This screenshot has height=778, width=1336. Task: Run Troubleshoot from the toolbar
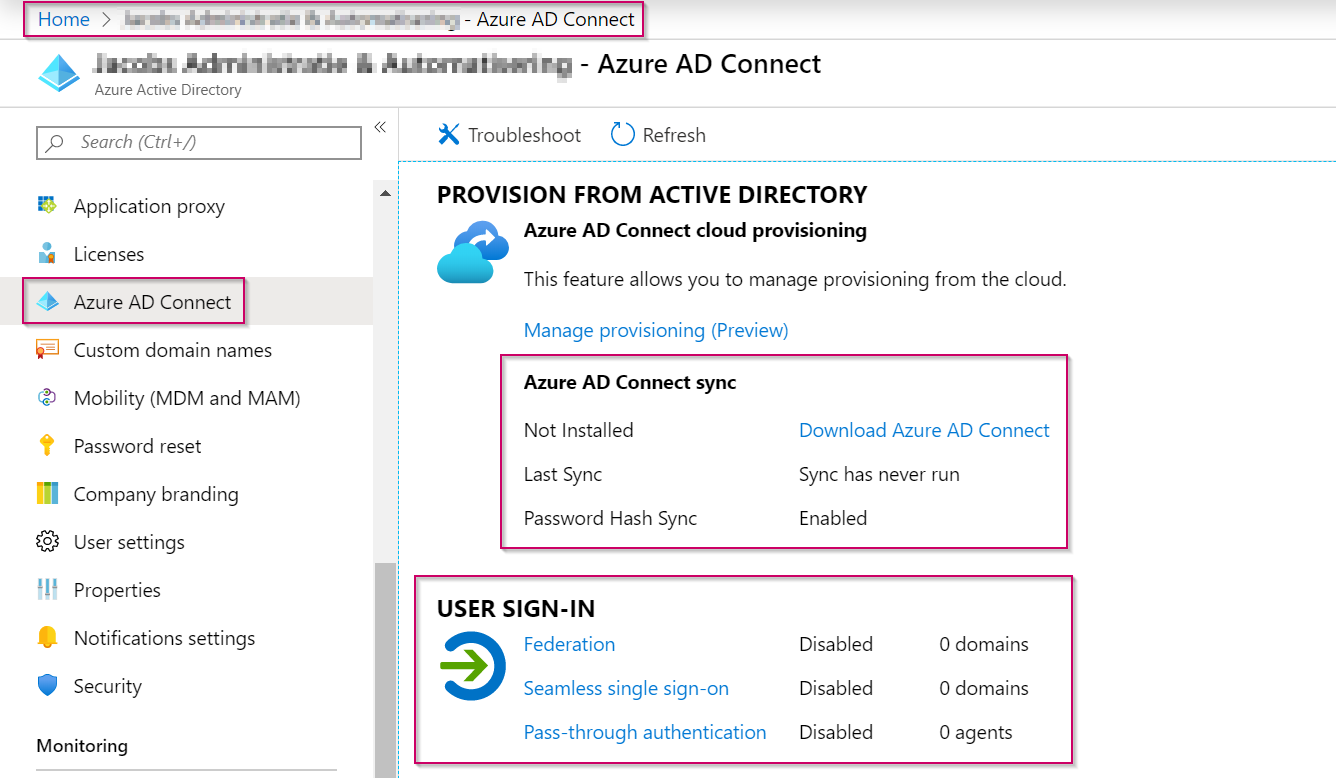tap(508, 134)
